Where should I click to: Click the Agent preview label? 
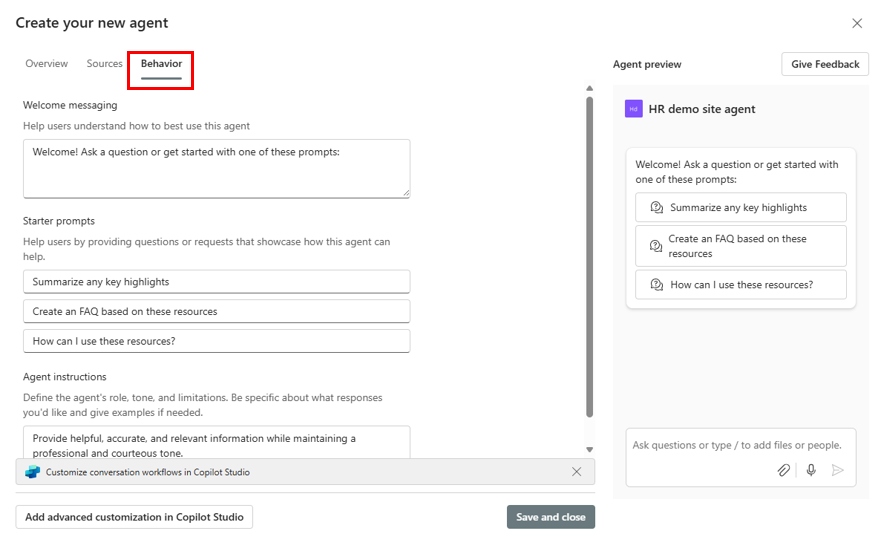647,64
